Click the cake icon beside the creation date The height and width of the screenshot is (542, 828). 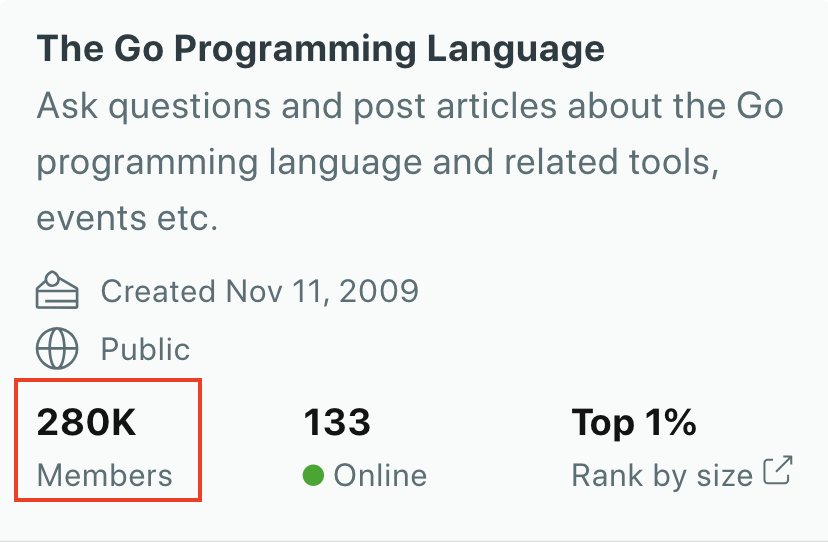56,292
